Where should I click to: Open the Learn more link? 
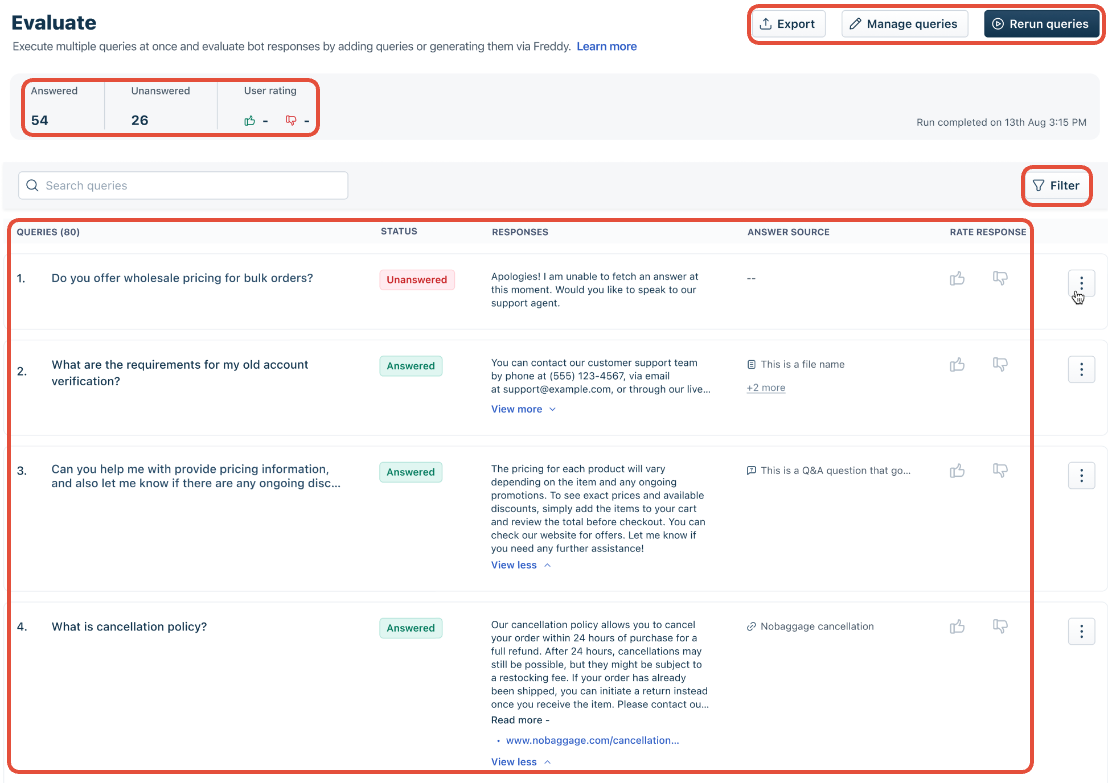(606, 47)
